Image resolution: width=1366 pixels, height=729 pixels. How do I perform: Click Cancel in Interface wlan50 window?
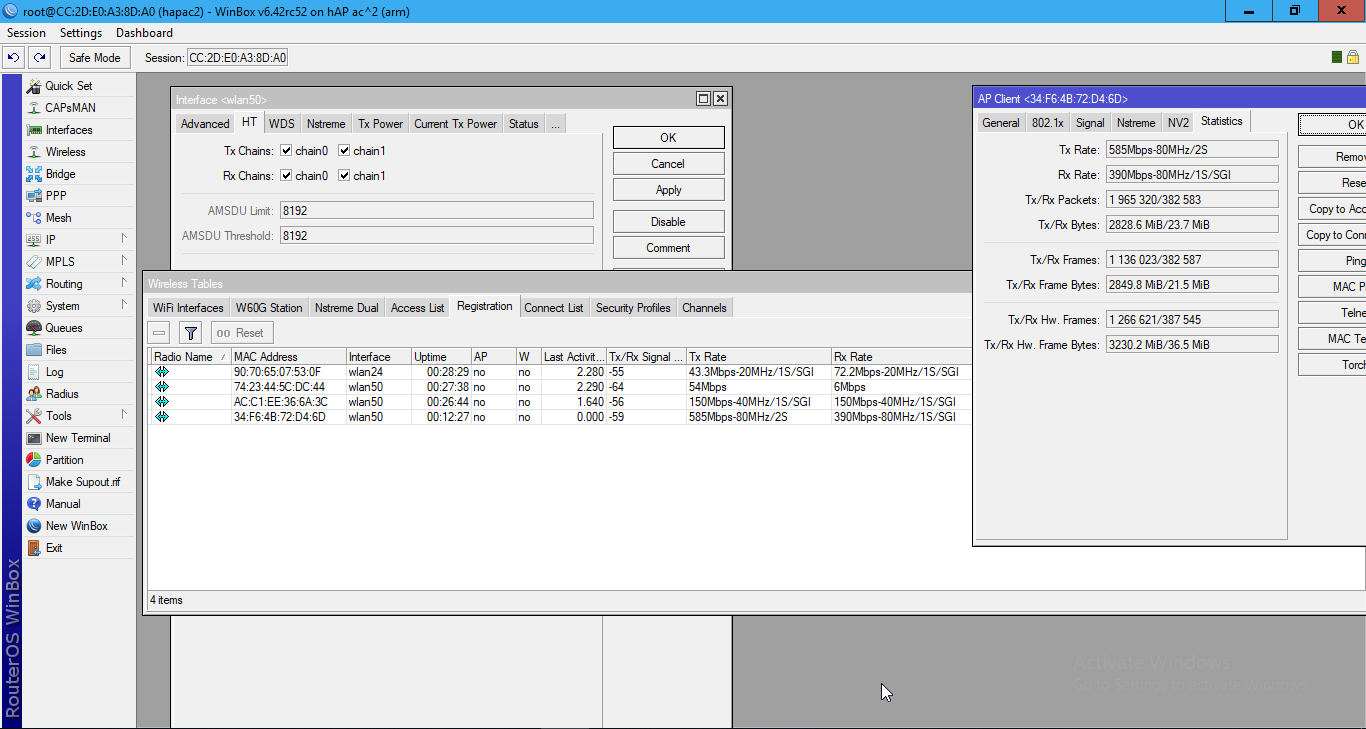668,164
